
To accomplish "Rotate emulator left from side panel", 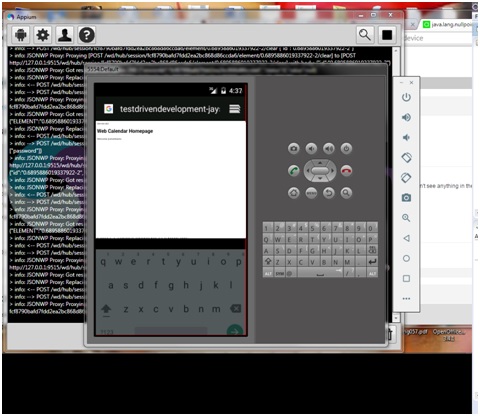I will click(x=406, y=157).
